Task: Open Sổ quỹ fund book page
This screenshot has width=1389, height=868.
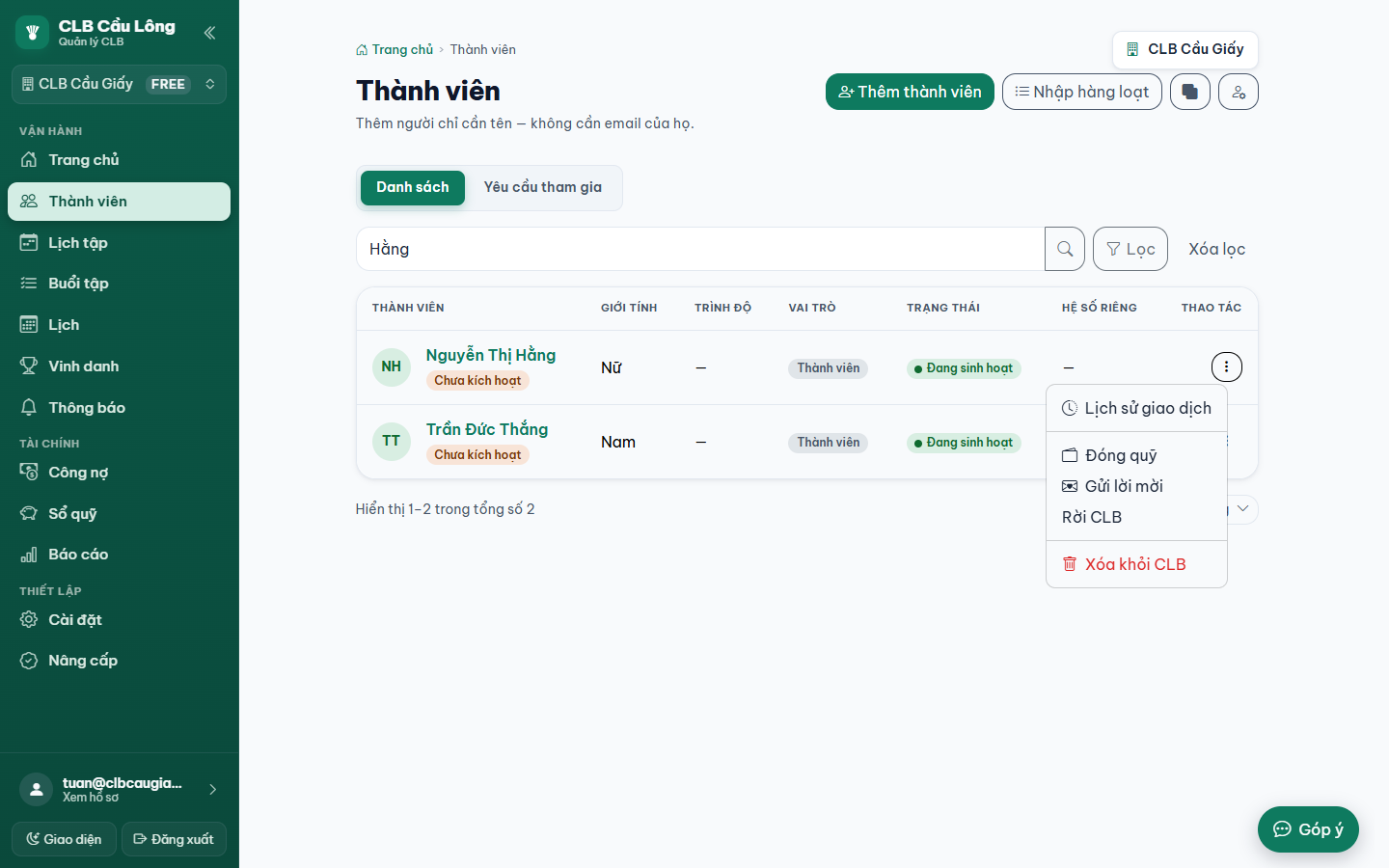Action: tap(119, 514)
